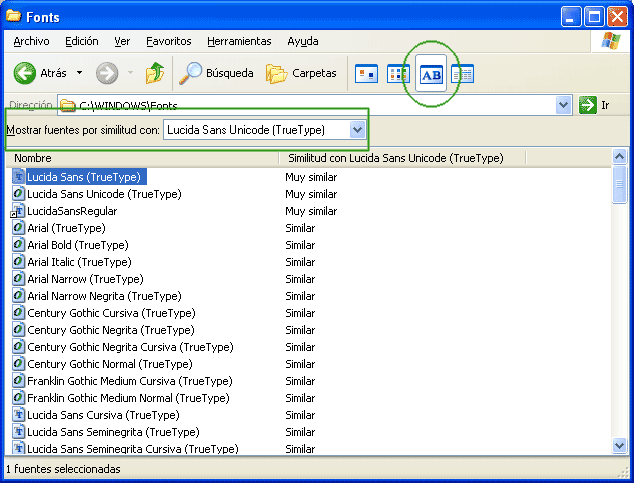The width and height of the screenshot is (634, 483).
Task: Click the scrollbar up arrow
Action: (x=619, y=156)
